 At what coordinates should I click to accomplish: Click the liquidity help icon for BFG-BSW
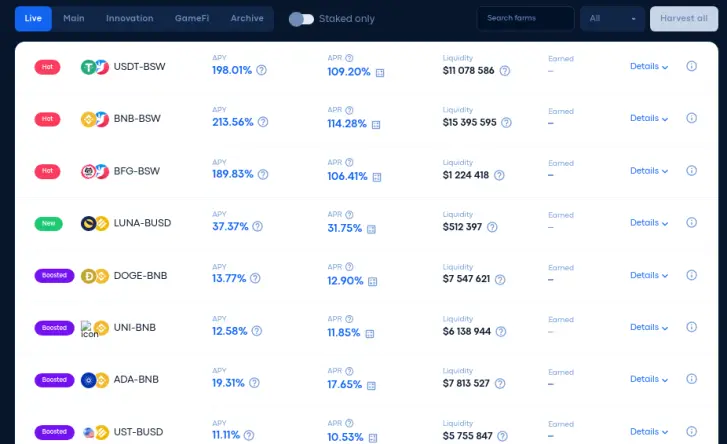pyautogui.click(x=499, y=175)
